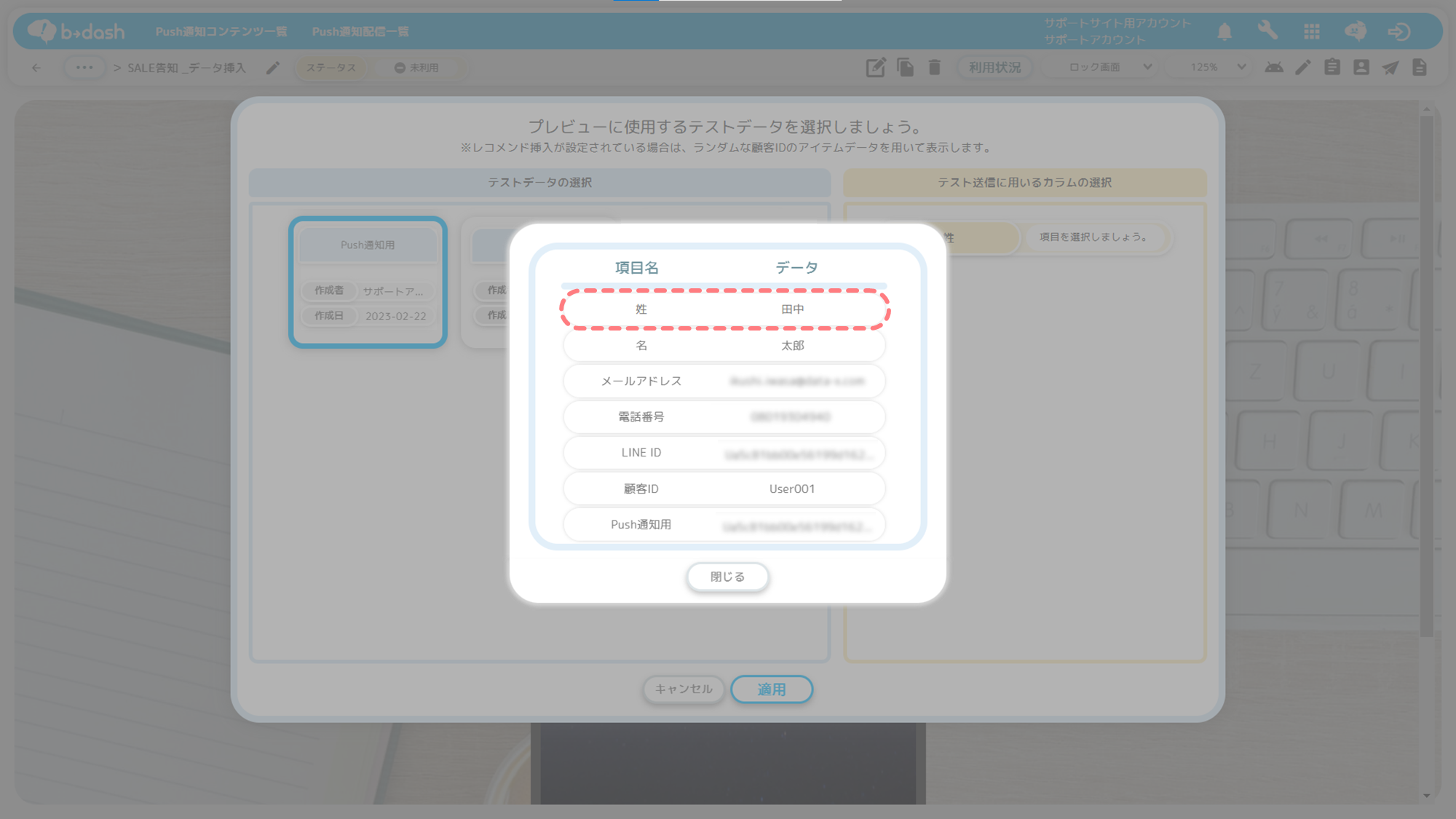Open Push通知コンテンツ一覧 menu item
1456x819 pixels.
click(221, 31)
